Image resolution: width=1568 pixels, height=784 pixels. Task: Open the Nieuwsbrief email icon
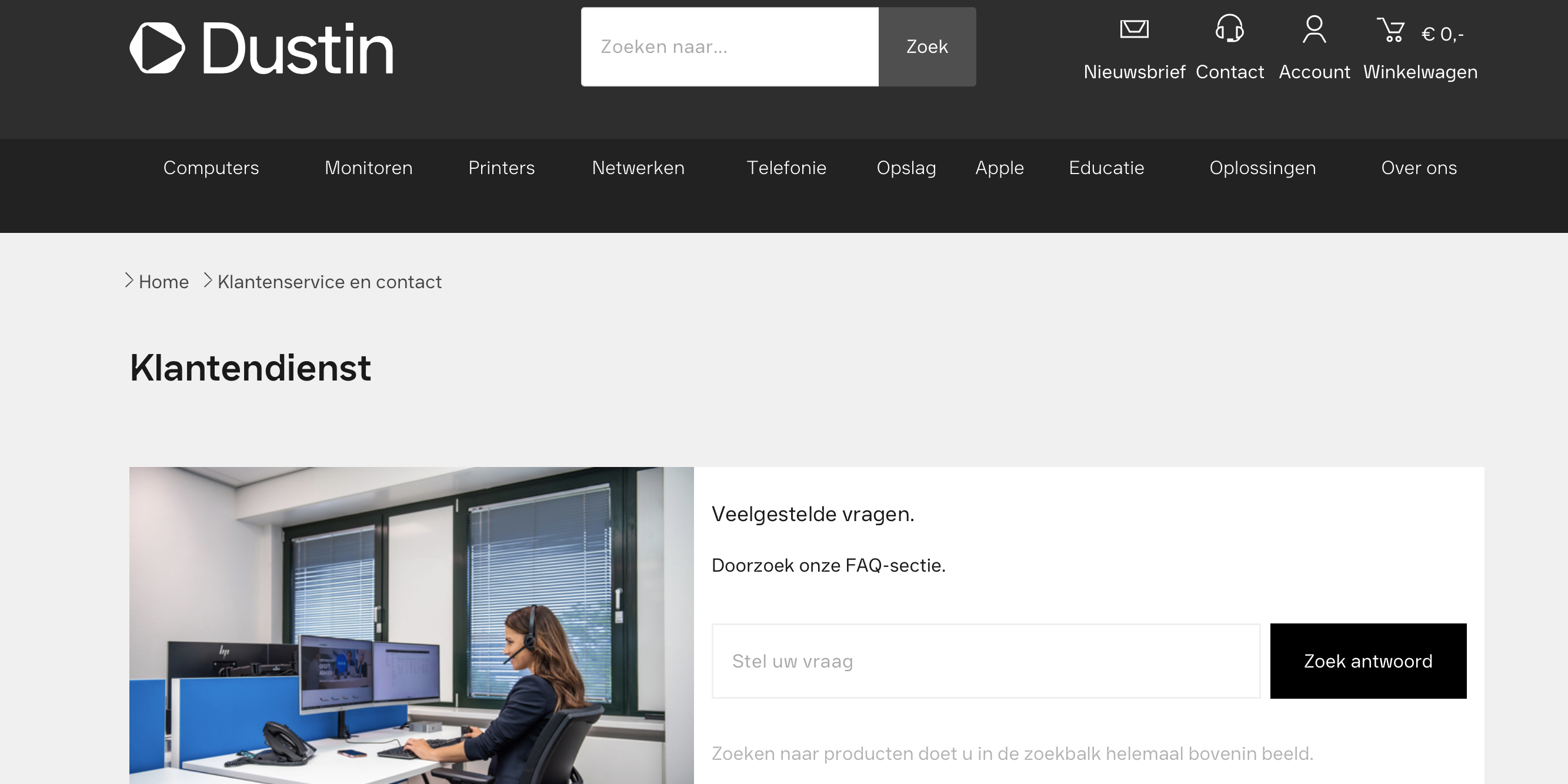pos(1135,30)
